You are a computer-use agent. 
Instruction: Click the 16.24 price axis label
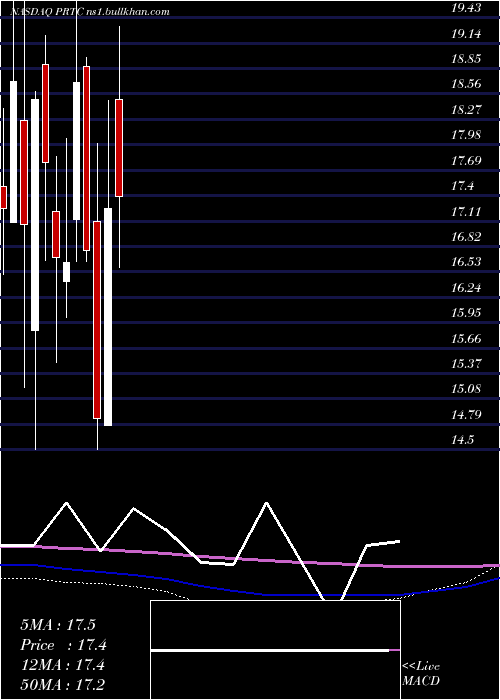(x=466, y=287)
